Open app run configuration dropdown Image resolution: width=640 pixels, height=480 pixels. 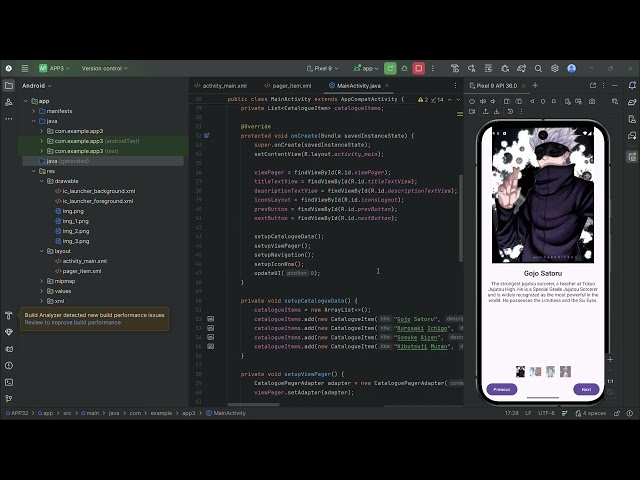click(367, 69)
